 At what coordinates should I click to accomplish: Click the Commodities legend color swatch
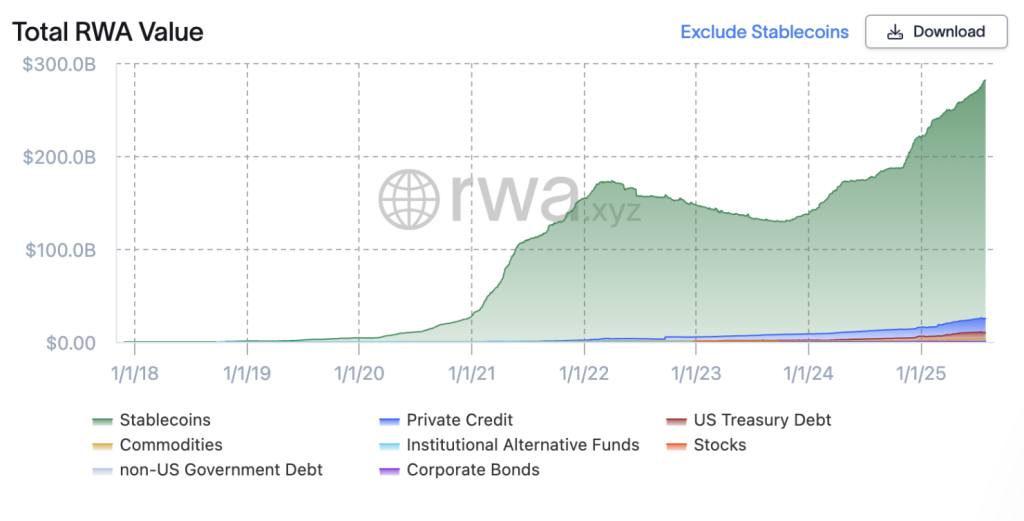pos(102,445)
